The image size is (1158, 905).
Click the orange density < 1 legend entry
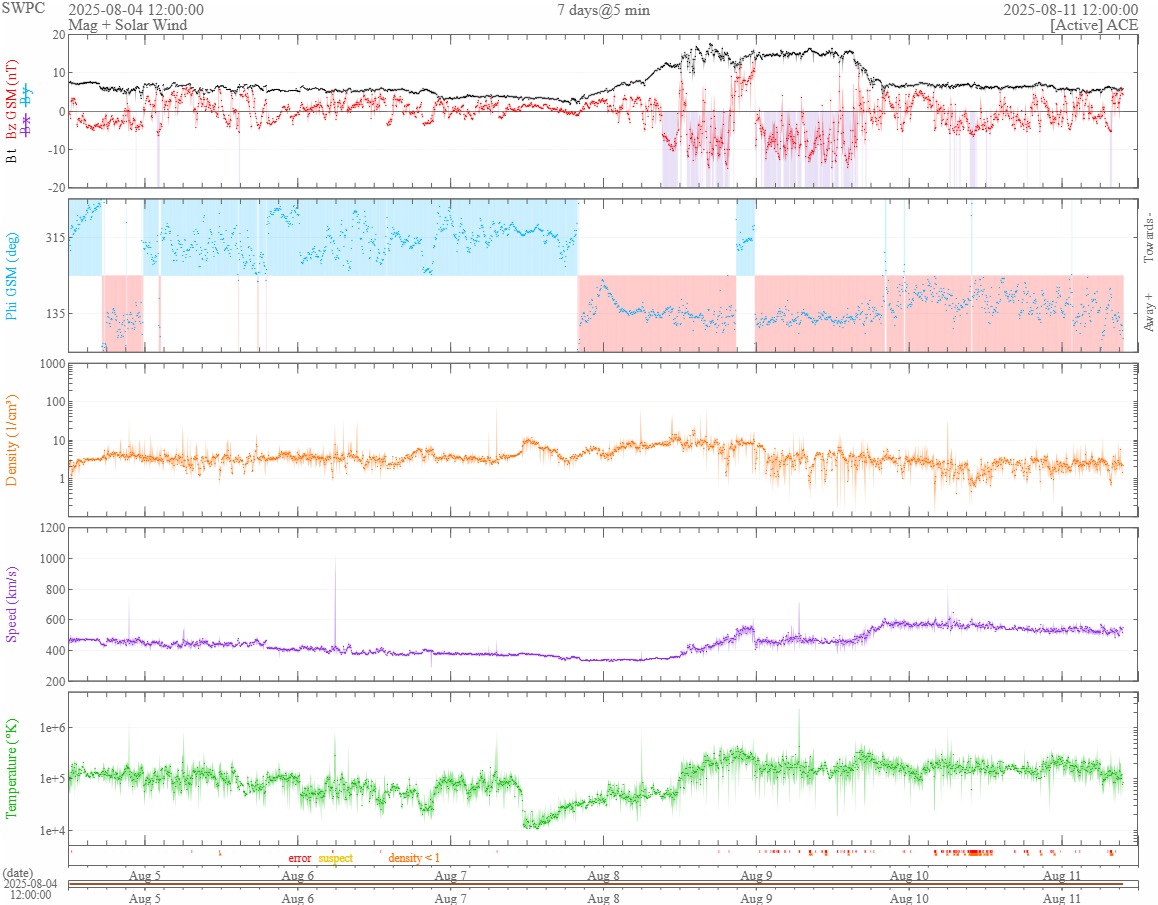[414, 858]
